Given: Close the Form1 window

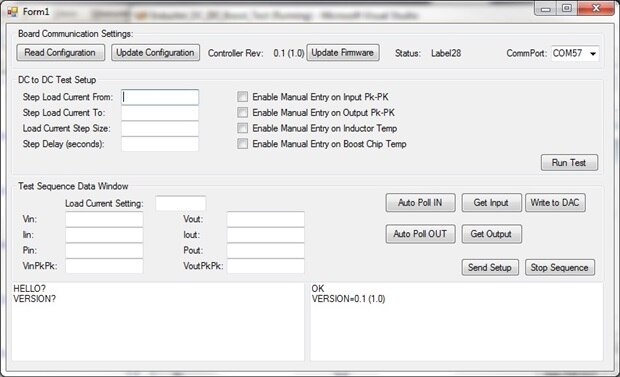Looking at the screenshot, I should (596, 8).
